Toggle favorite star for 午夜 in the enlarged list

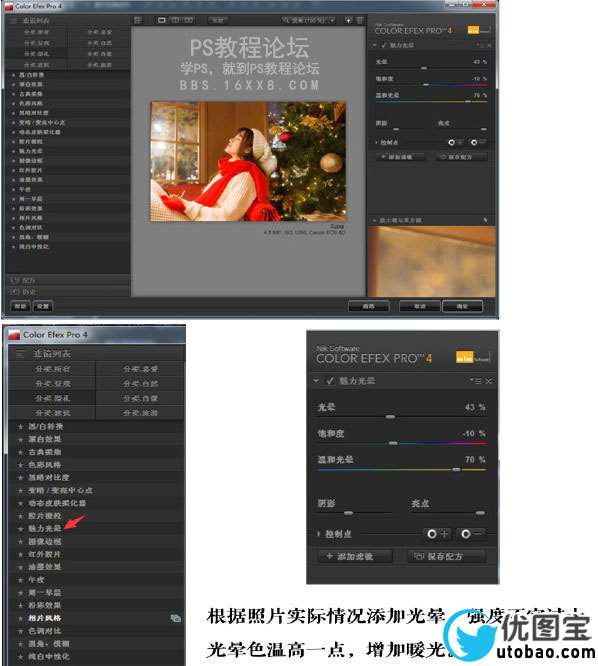click(x=20, y=580)
